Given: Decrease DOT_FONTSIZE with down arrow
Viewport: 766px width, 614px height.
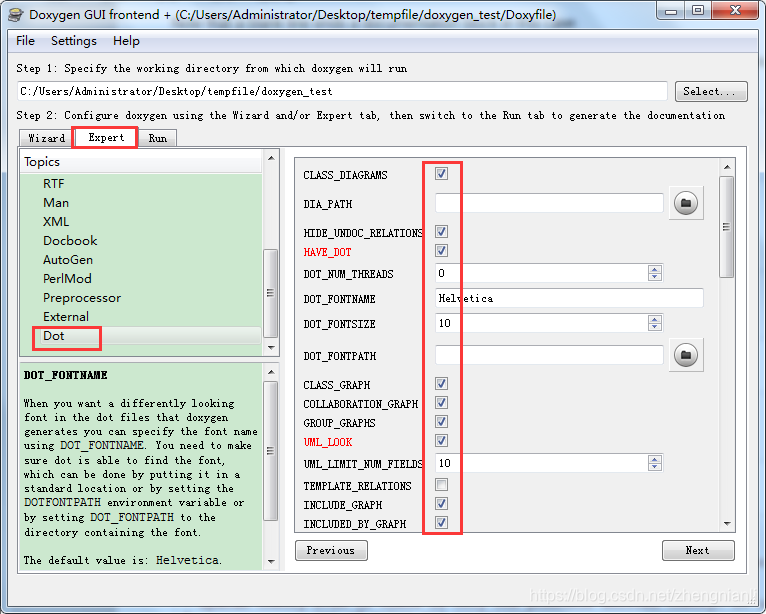Looking at the screenshot, I should coord(655,327).
